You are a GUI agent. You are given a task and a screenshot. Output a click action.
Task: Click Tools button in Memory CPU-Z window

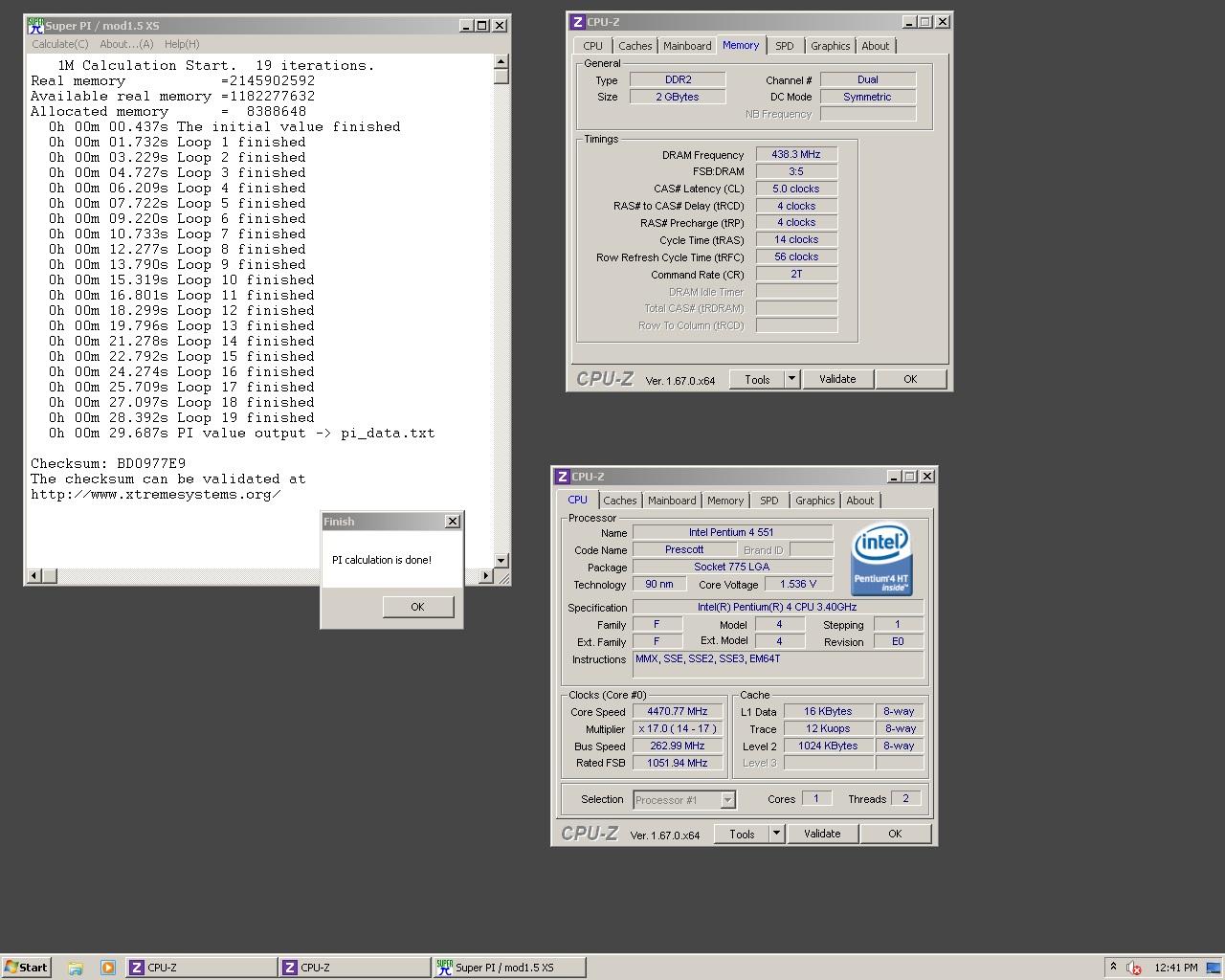tap(757, 380)
